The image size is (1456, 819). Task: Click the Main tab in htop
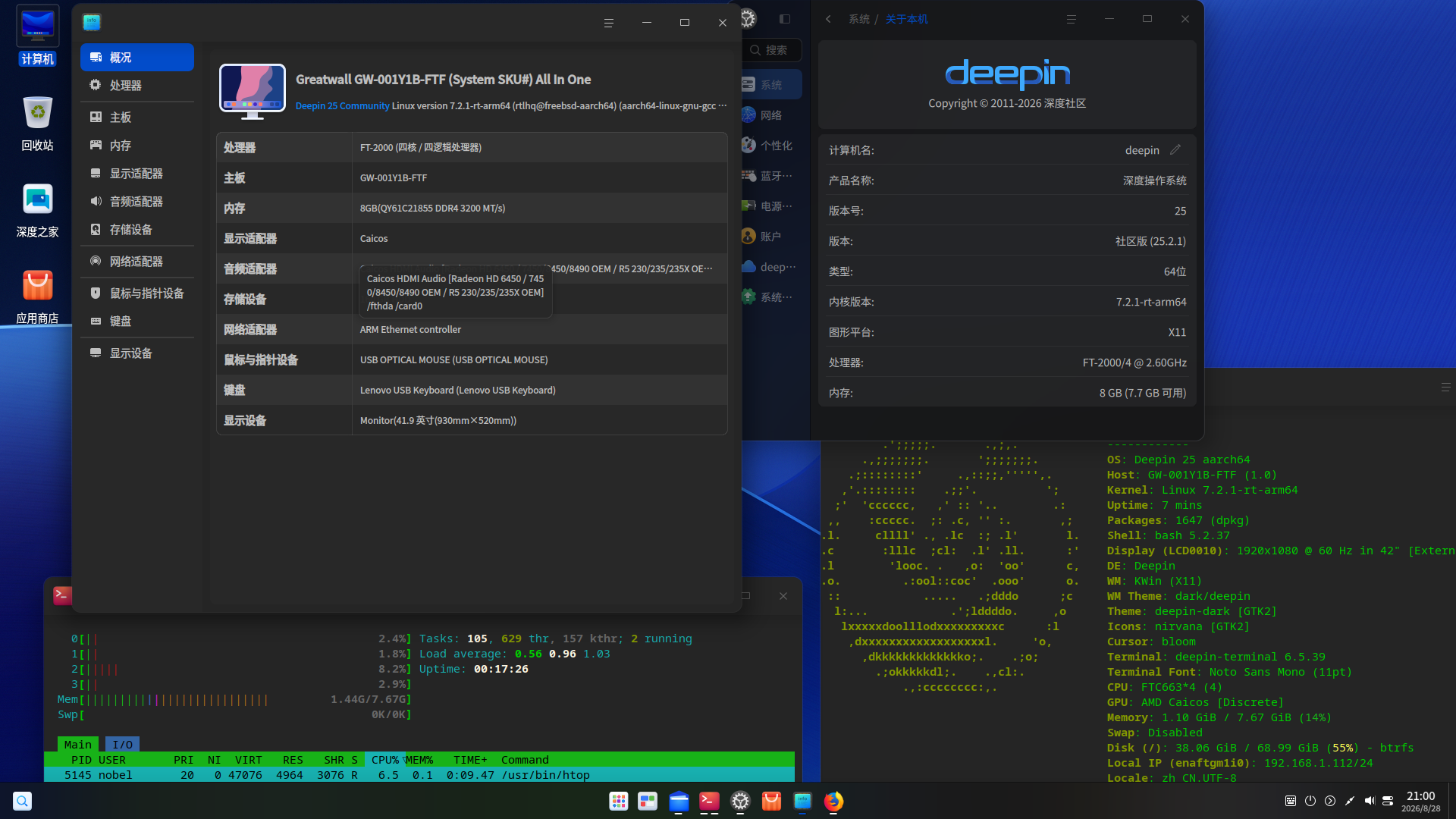[77, 745]
